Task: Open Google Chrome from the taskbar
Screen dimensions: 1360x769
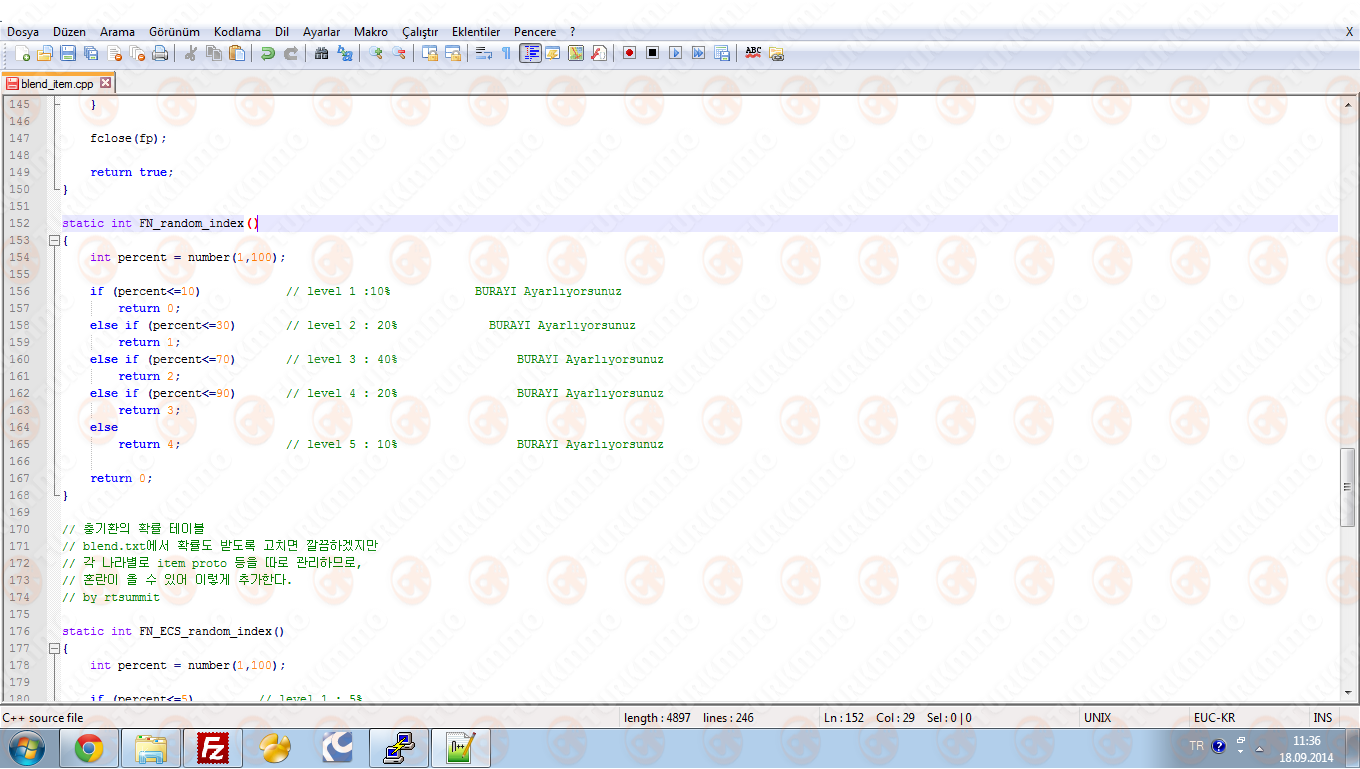Action: coord(89,748)
